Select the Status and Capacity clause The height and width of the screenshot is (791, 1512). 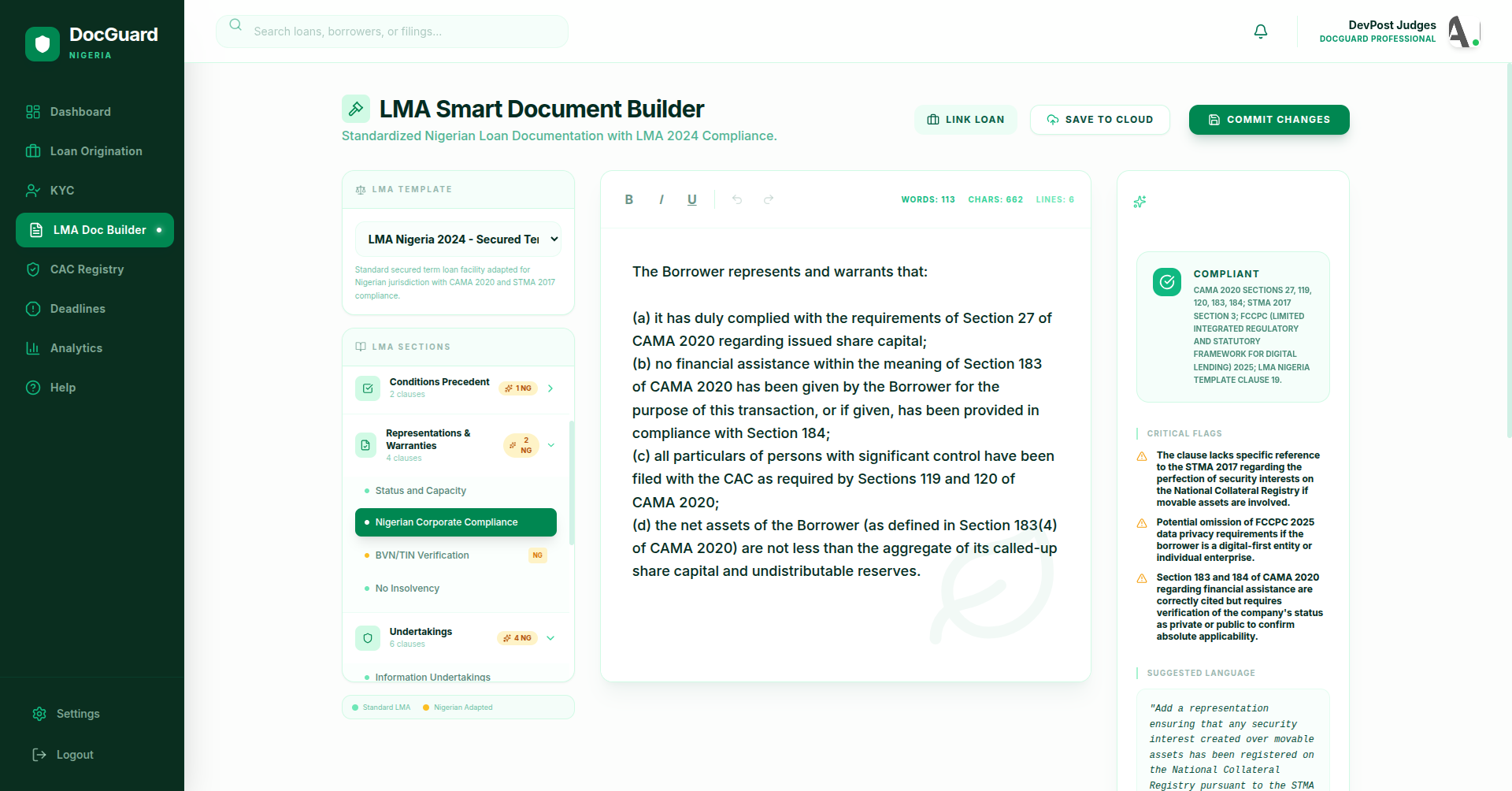(x=456, y=491)
